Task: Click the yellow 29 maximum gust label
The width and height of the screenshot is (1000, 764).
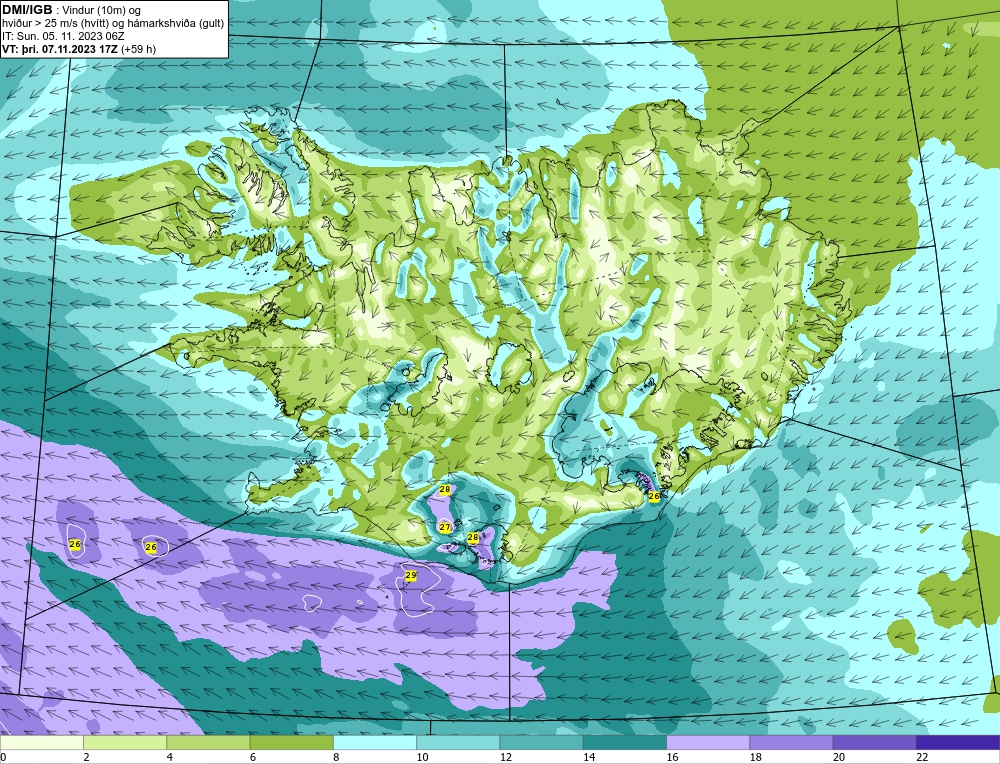Action: [411, 576]
